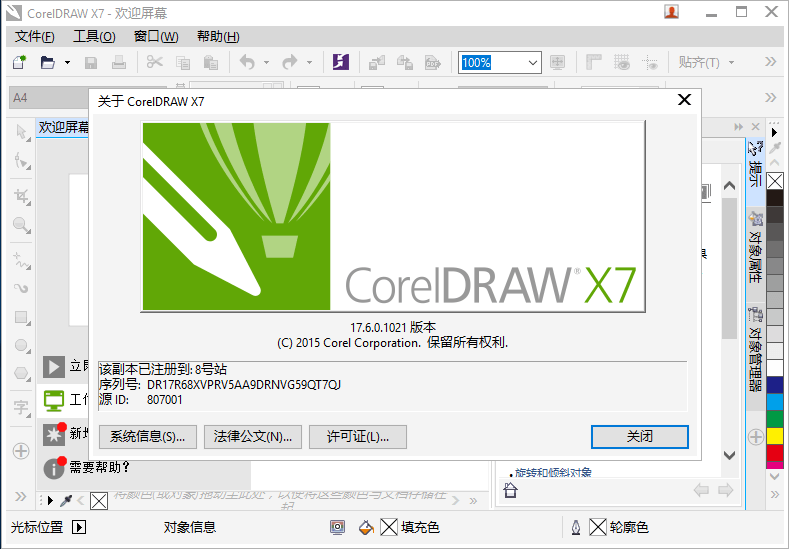
Task: Open the 100% zoom level dropdown
Action: pyautogui.click(x=533, y=63)
